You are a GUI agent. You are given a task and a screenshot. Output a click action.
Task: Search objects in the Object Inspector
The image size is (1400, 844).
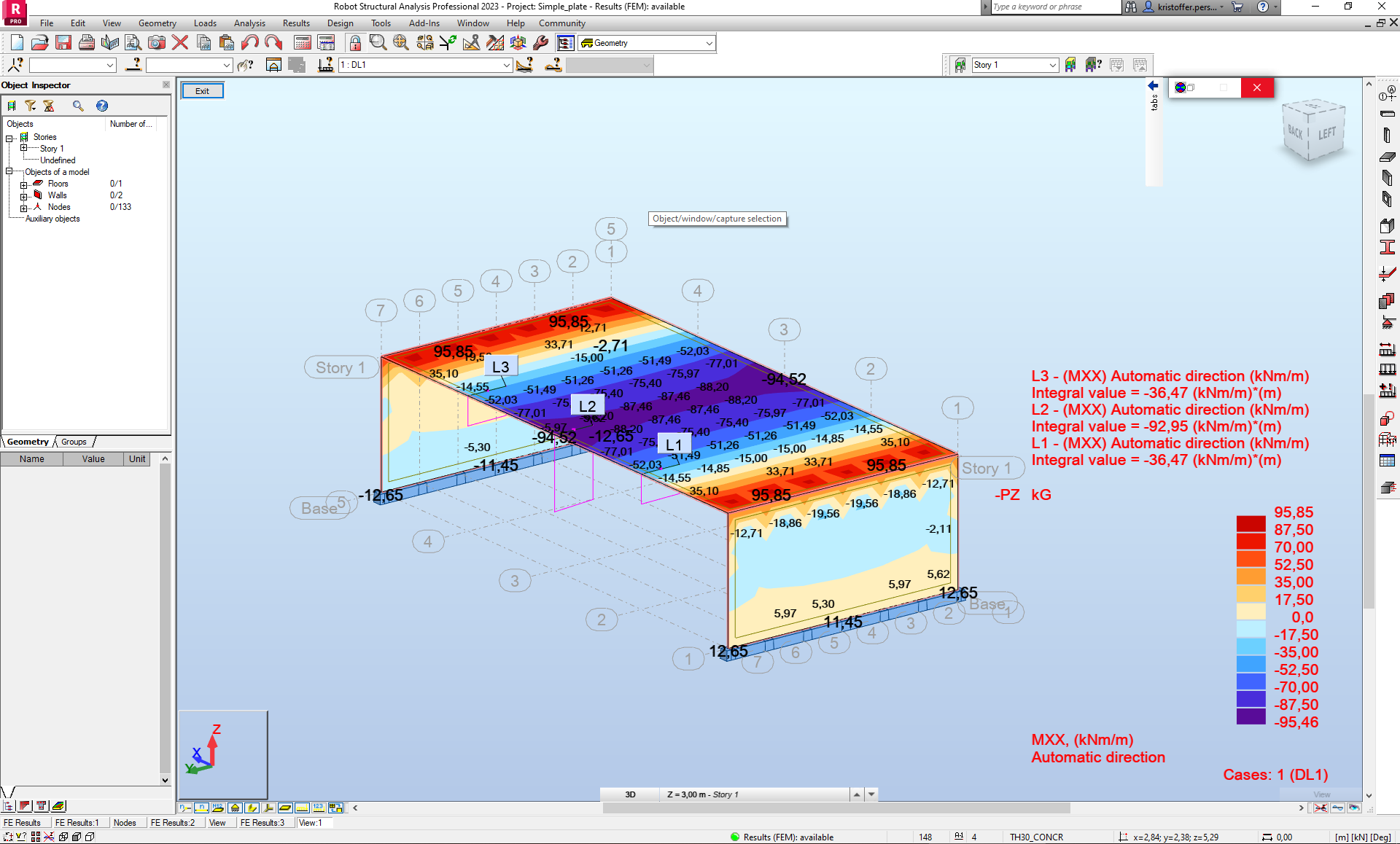click(77, 105)
